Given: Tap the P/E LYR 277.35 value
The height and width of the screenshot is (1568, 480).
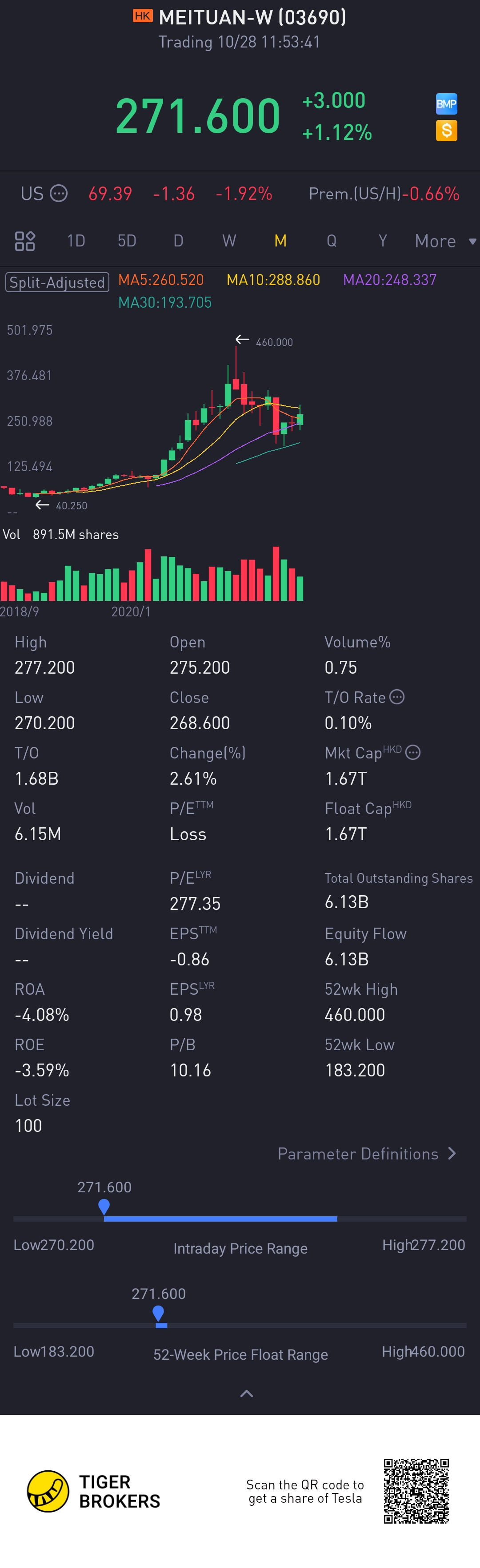Looking at the screenshot, I should (195, 903).
